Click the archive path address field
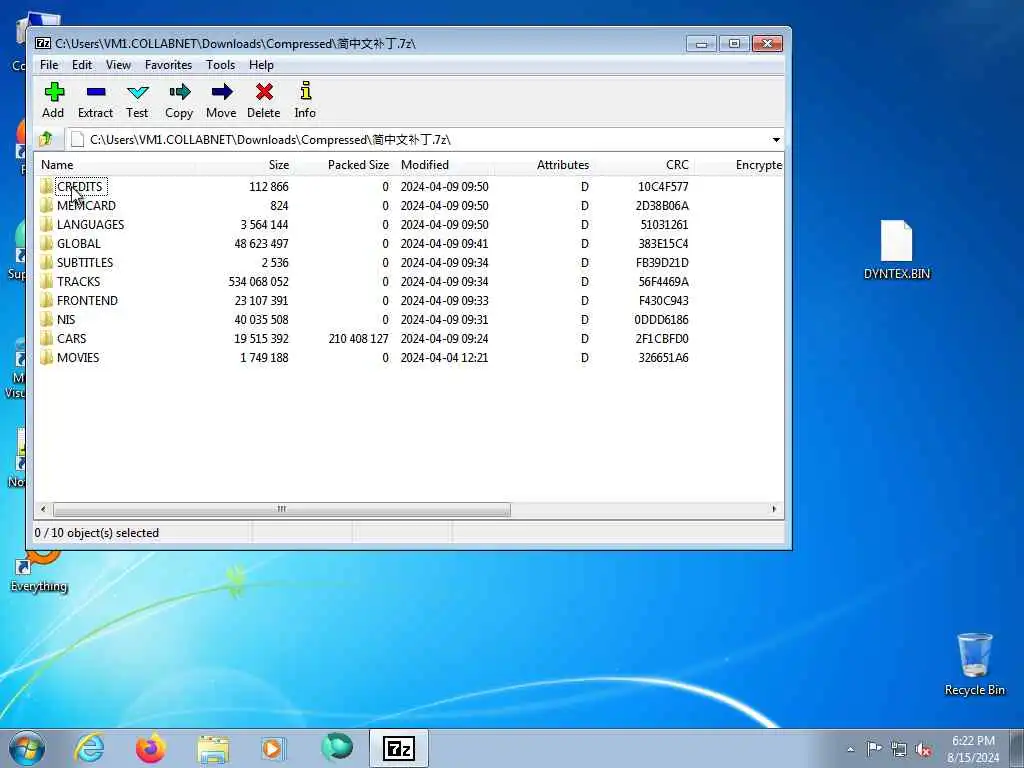 pos(418,139)
